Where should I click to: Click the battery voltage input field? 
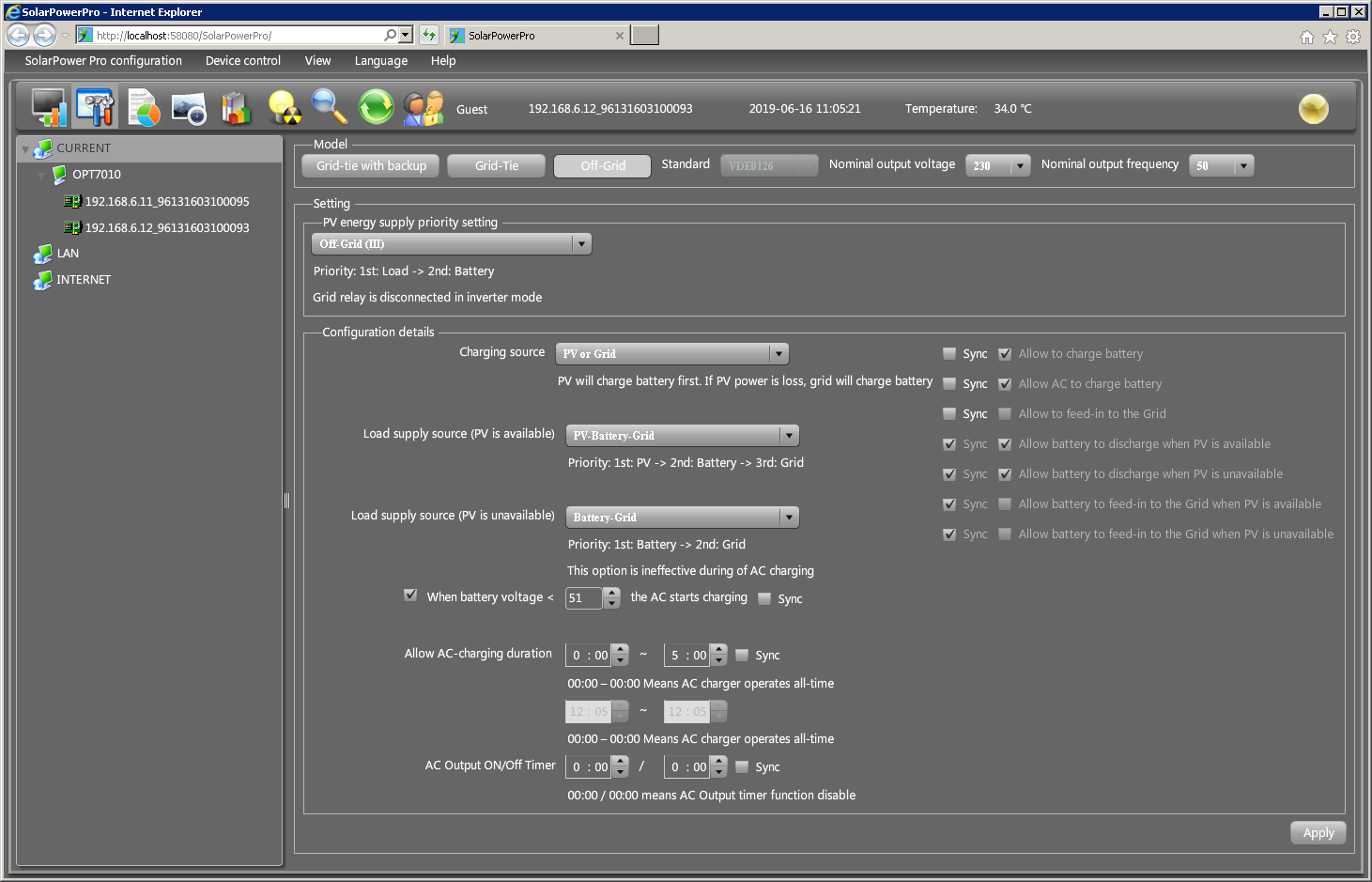[584, 598]
